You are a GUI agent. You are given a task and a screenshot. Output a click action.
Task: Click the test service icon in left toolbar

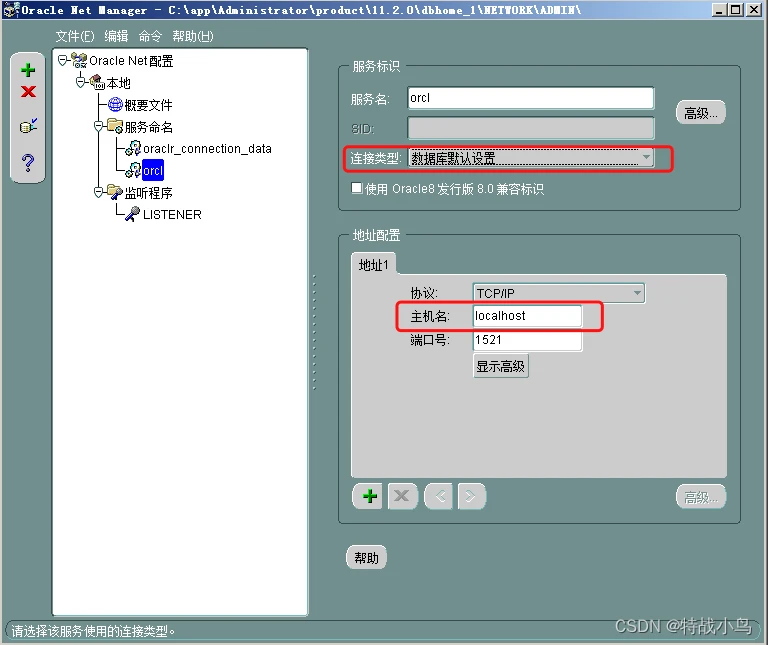tap(28, 126)
